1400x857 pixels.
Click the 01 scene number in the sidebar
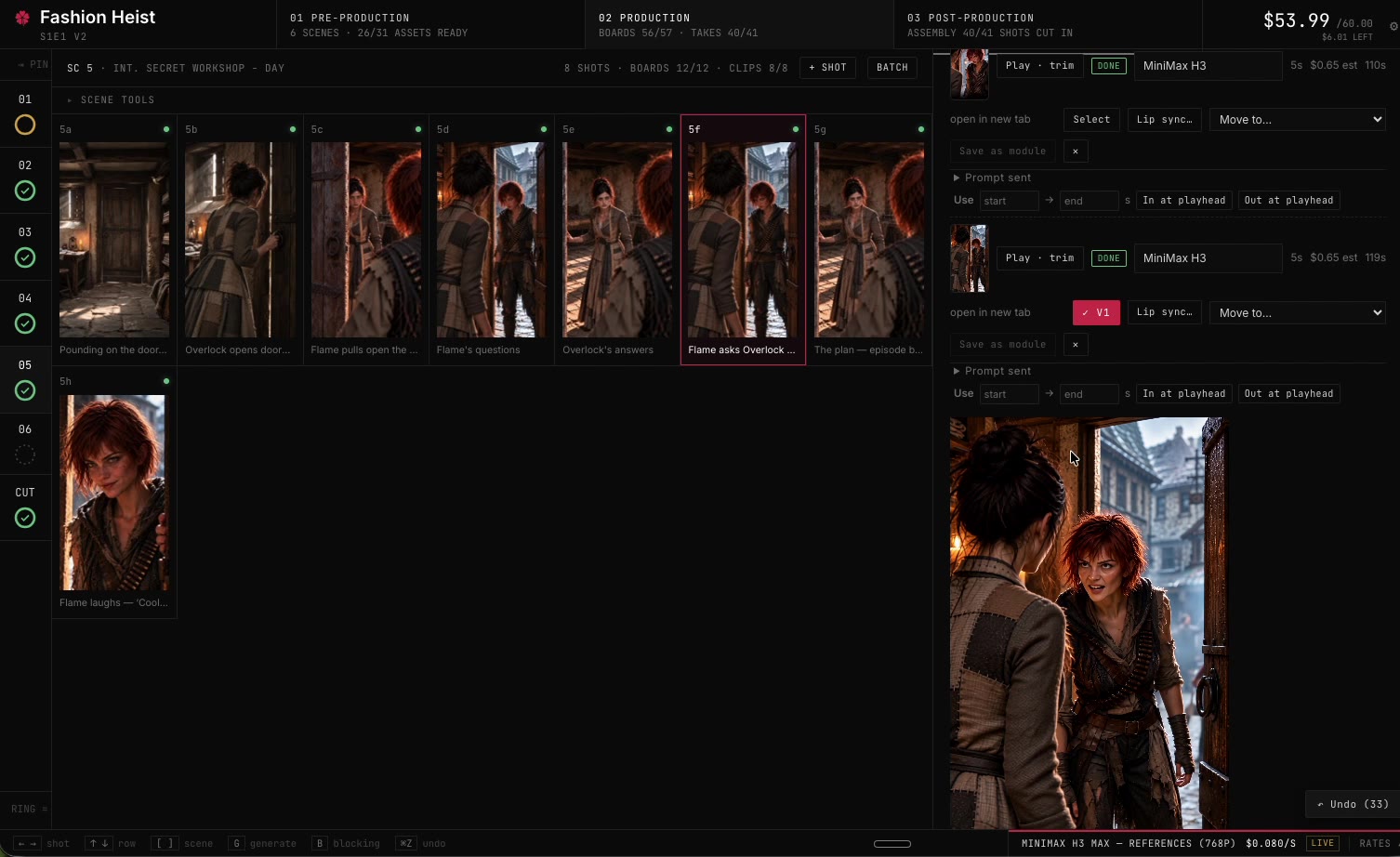pos(25,99)
